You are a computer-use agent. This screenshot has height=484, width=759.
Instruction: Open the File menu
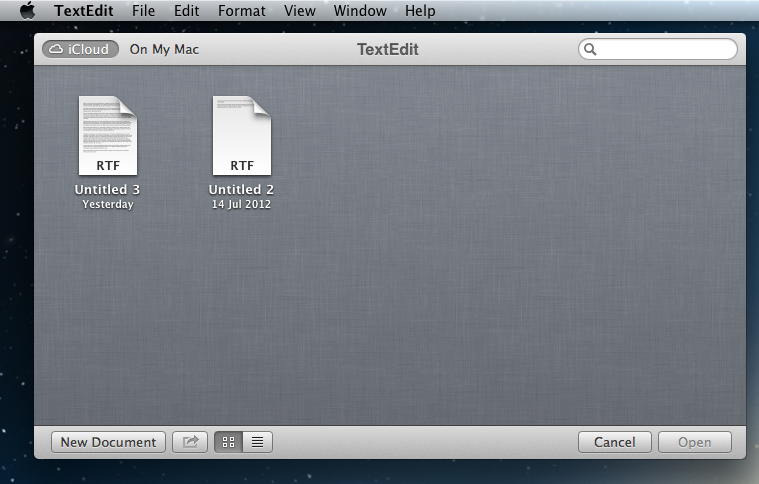pyautogui.click(x=143, y=11)
